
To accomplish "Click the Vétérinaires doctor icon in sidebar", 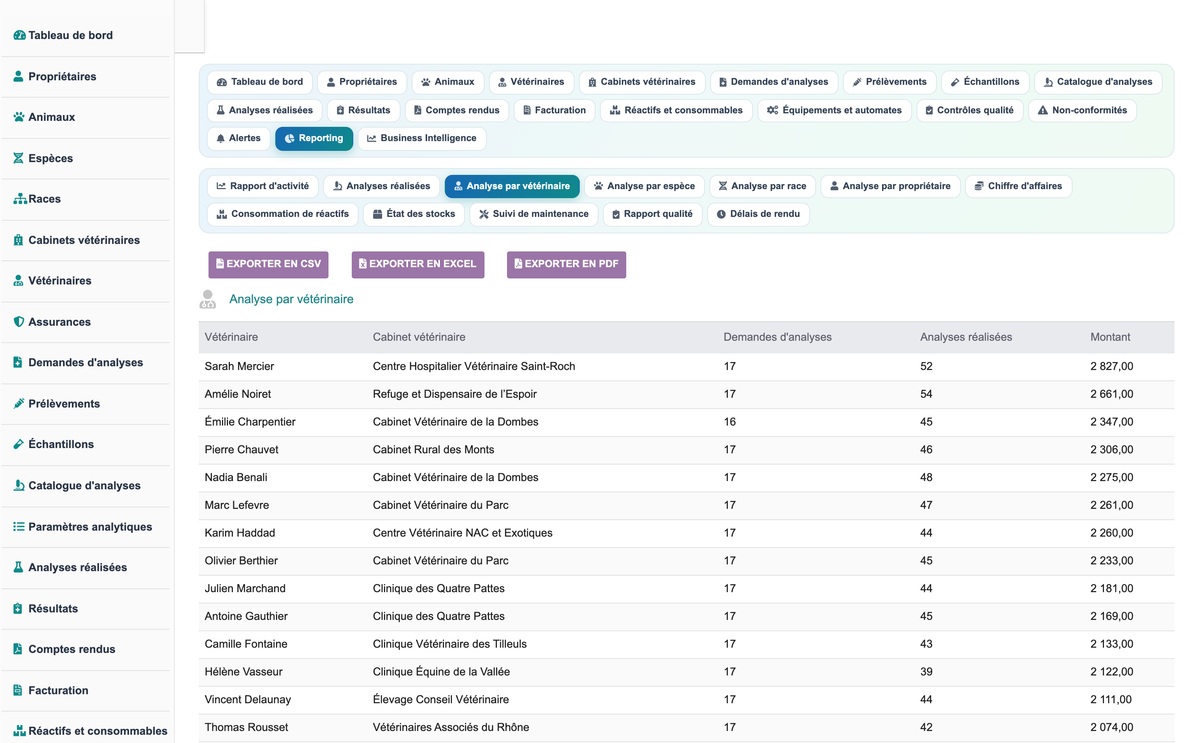I will click(x=19, y=281).
